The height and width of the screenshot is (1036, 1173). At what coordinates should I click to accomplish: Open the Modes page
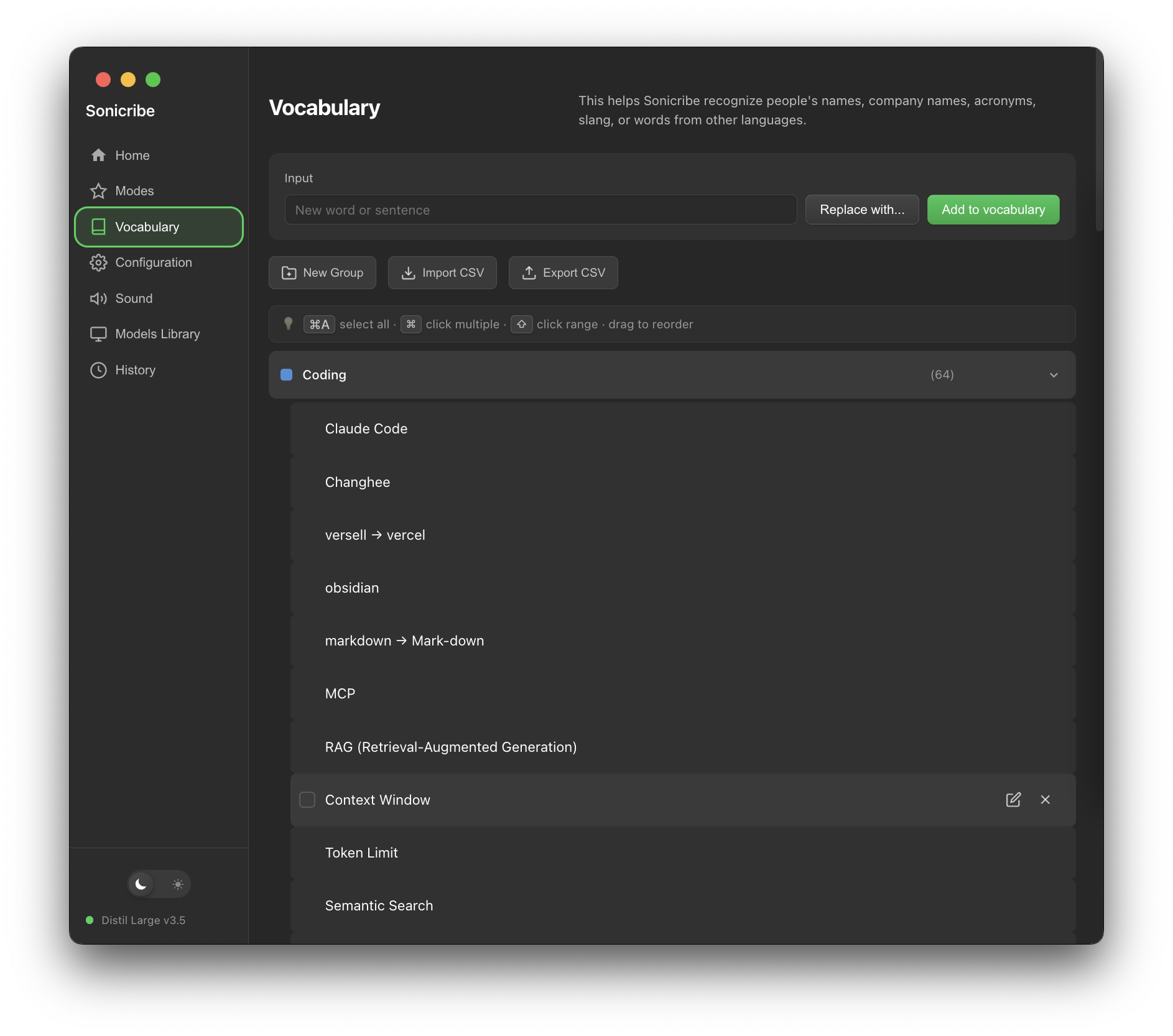click(x=159, y=191)
